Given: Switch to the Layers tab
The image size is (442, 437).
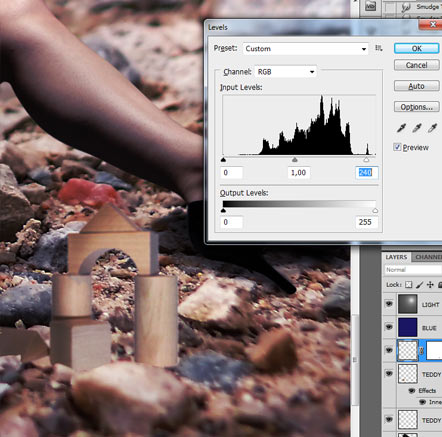Looking at the screenshot, I should pyautogui.click(x=396, y=257).
